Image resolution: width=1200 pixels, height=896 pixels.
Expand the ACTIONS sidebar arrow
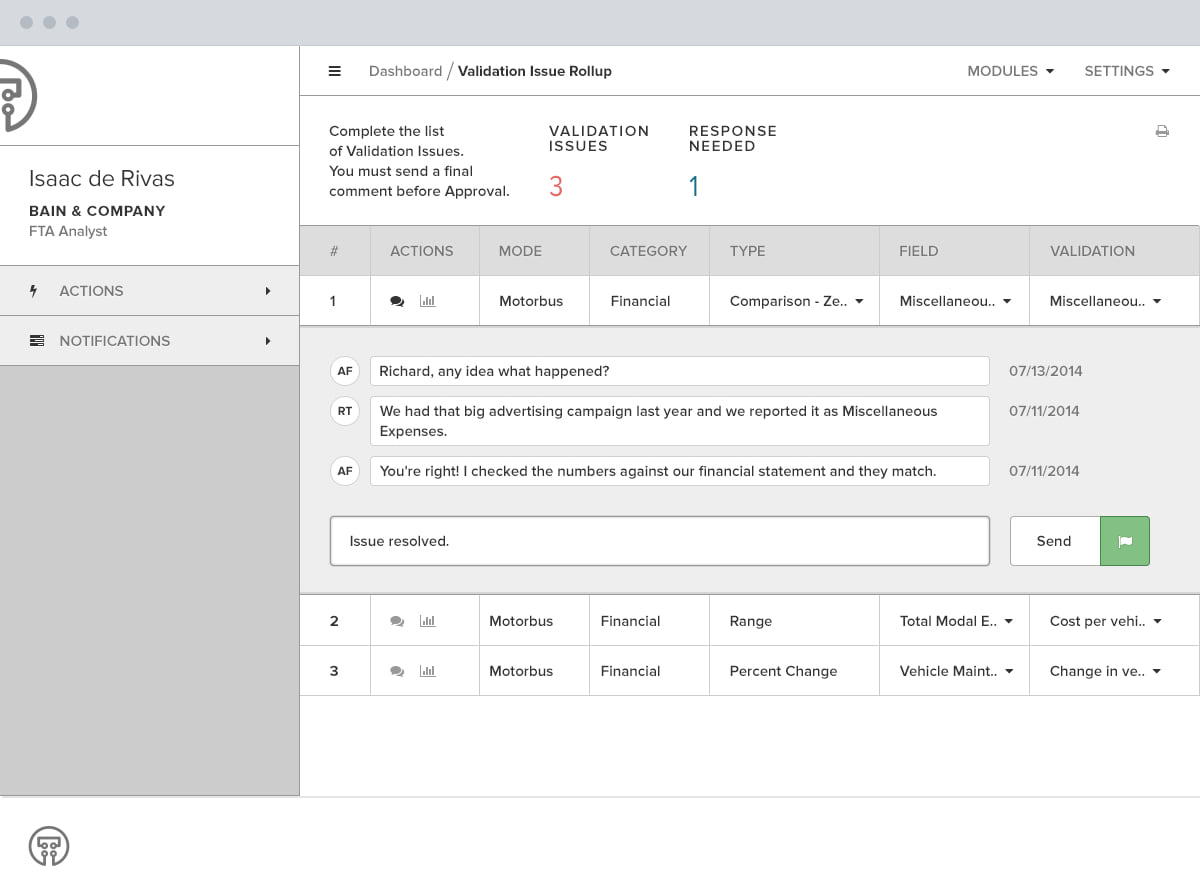pos(268,291)
